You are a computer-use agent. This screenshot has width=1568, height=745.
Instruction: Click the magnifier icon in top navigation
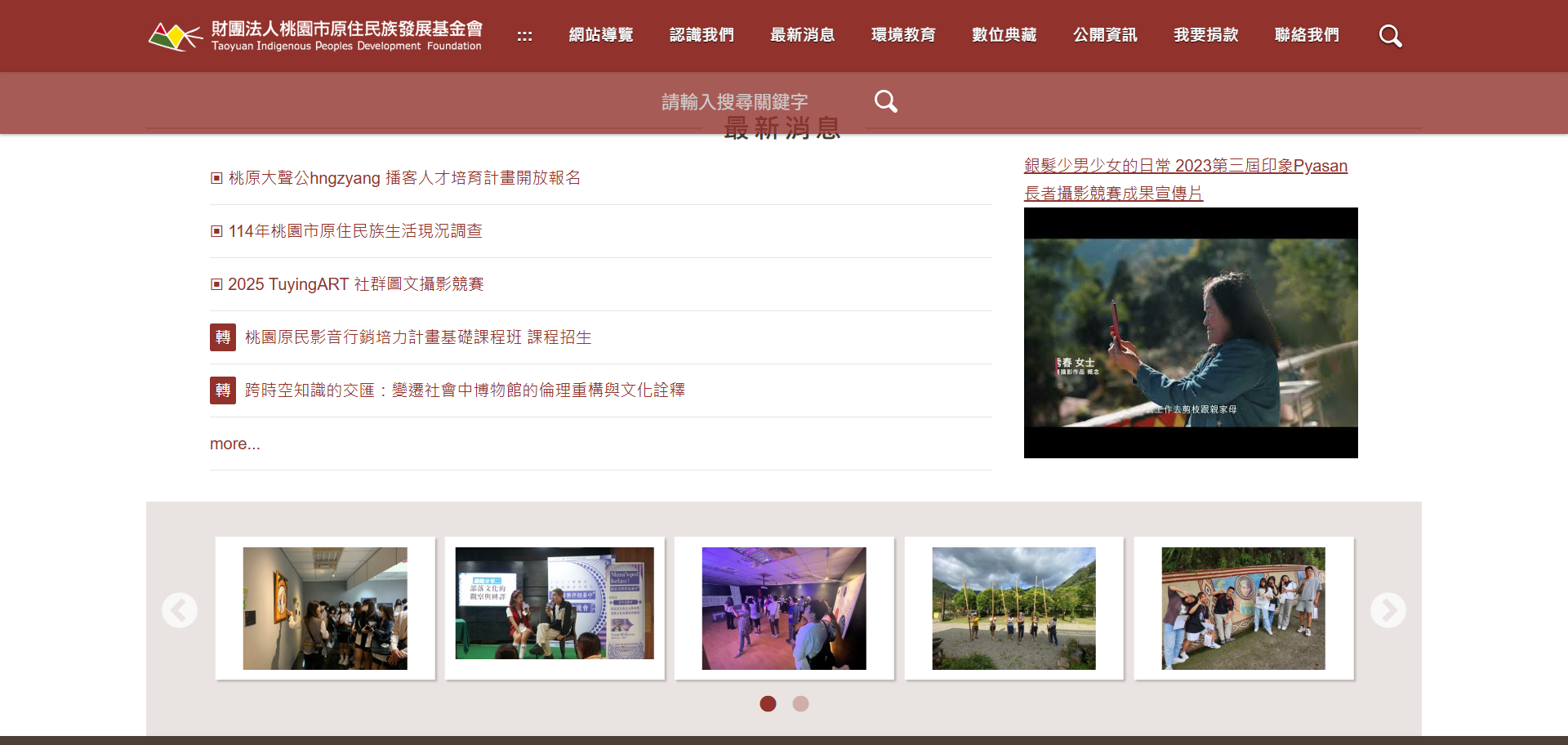(1390, 36)
